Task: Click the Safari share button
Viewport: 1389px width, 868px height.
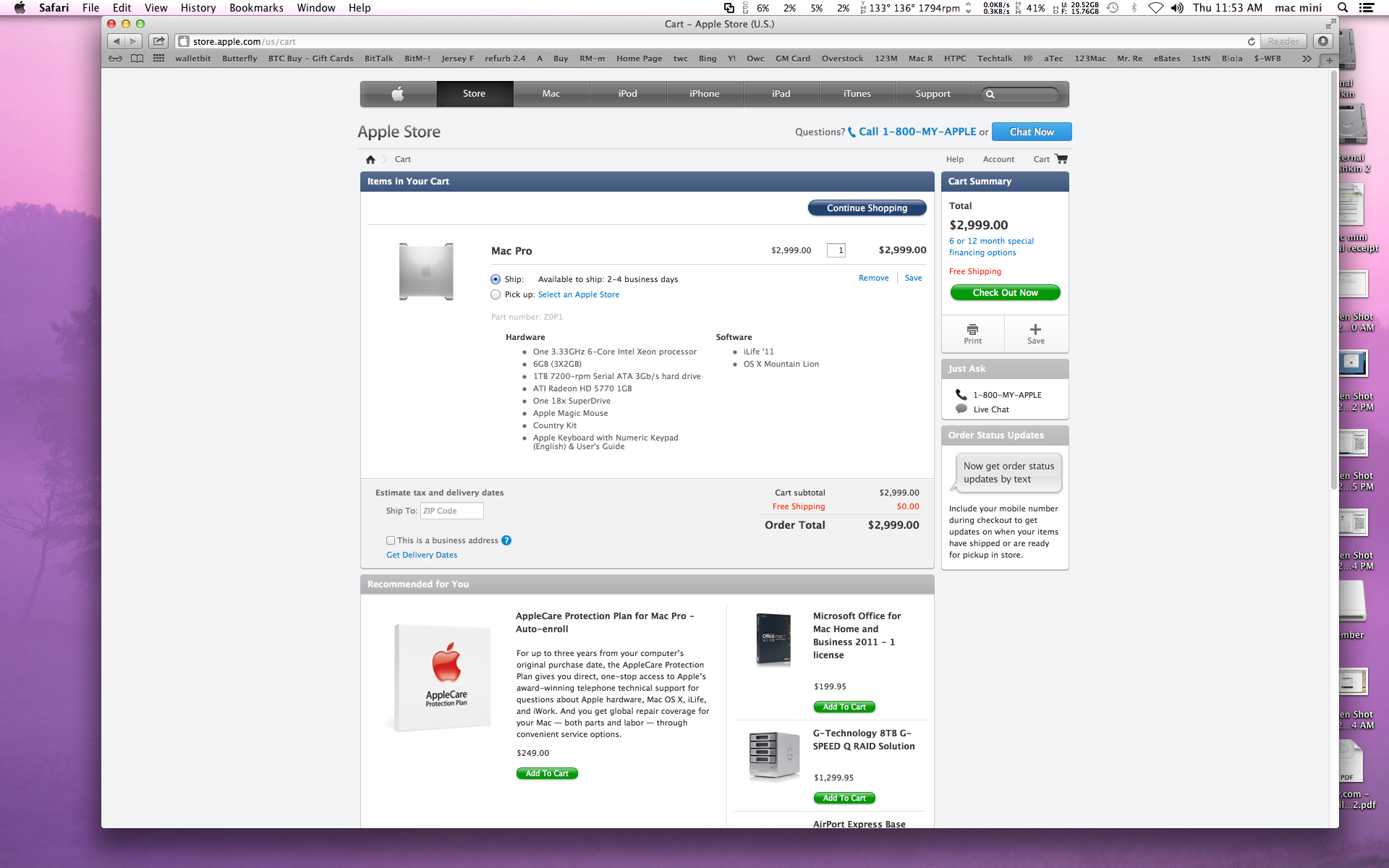Action: pos(159,41)
